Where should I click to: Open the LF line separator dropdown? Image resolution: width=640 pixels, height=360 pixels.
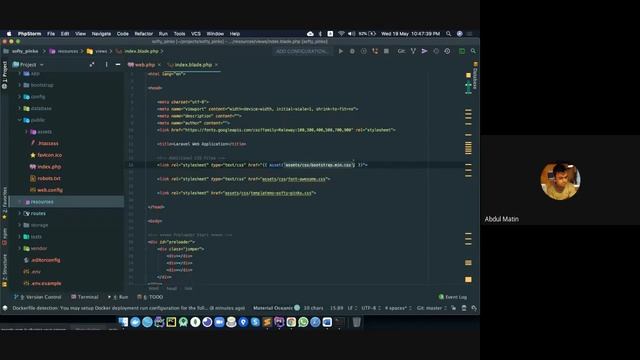[352, 308]
